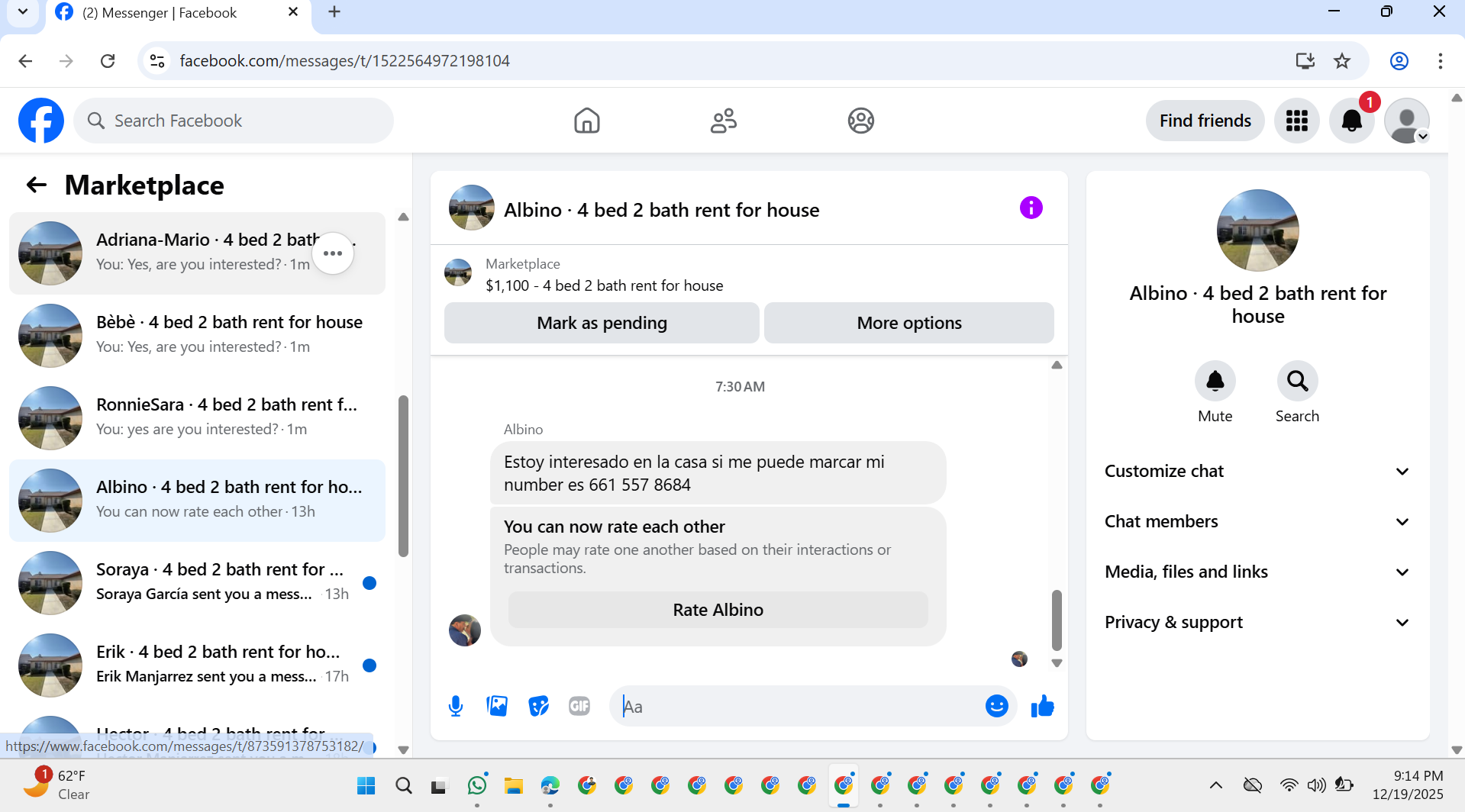Open the Facebook logo home link

coord(41,121)
